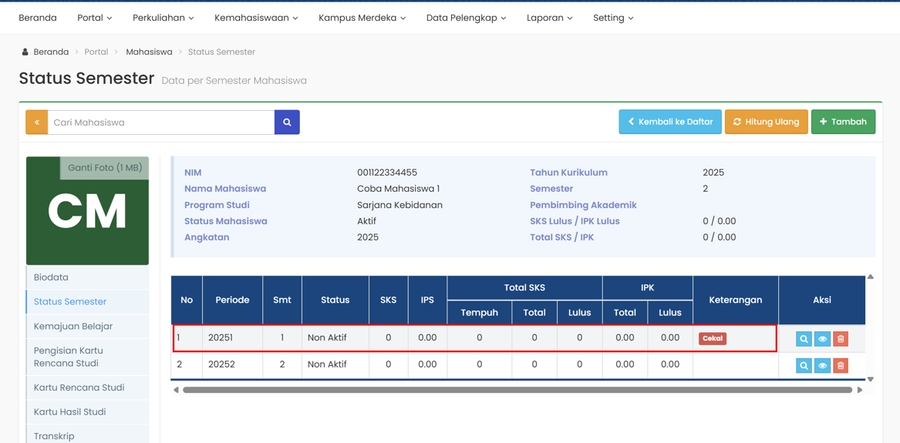Delete the period 20251 row via trash icon
The height and width of the screenshot is (443, 900).
point(840,339)
